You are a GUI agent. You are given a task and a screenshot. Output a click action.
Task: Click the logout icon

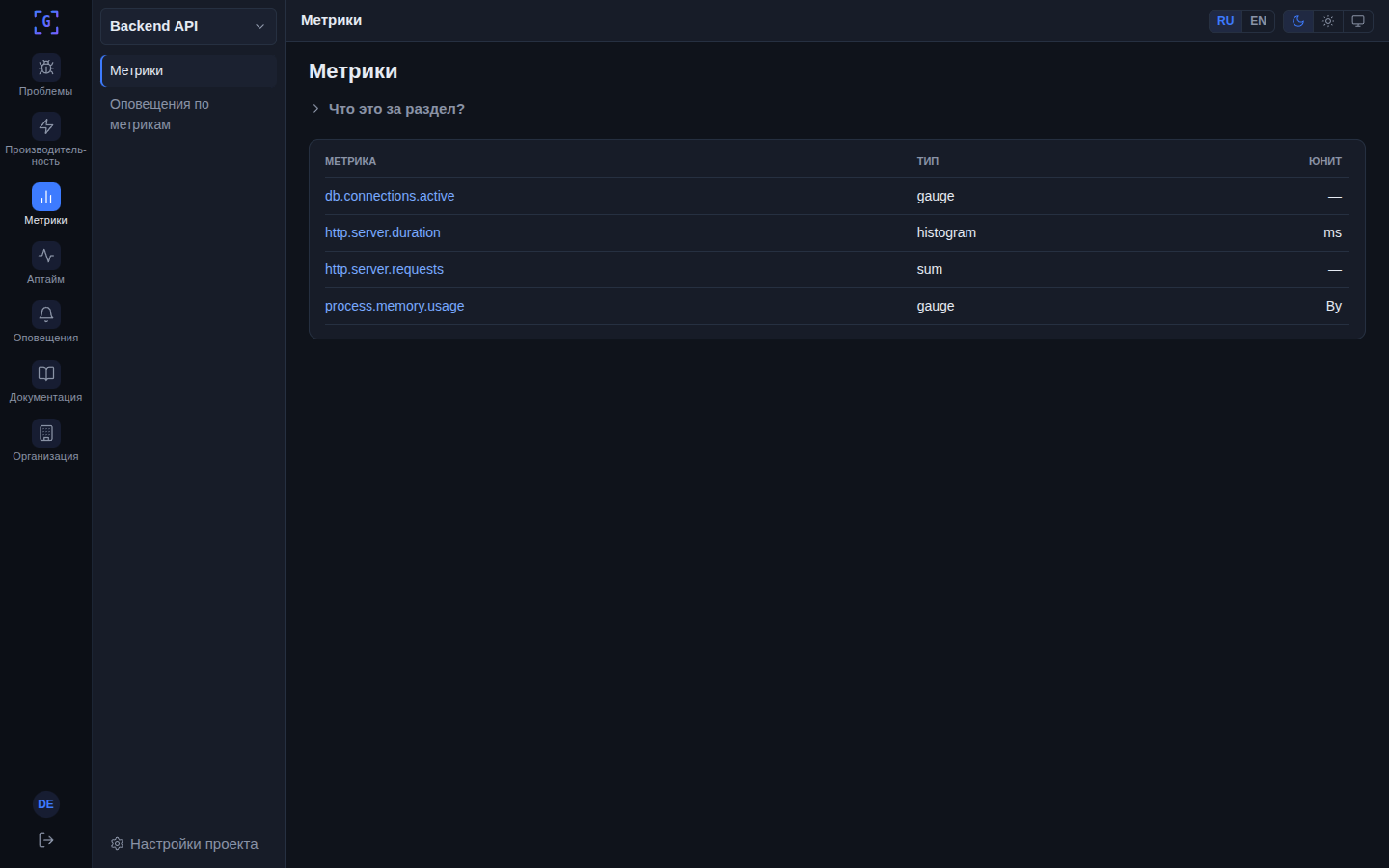coord(45,840)
